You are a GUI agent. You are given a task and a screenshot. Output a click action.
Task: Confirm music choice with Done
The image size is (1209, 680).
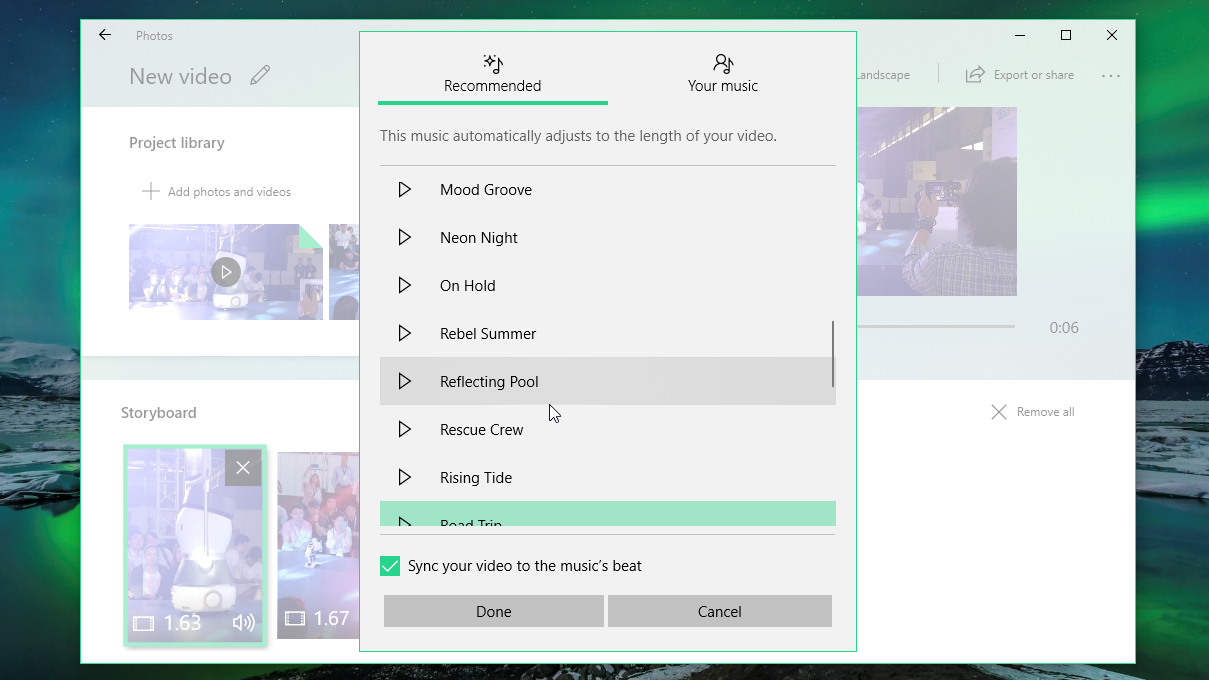click(x=493, y=610)
